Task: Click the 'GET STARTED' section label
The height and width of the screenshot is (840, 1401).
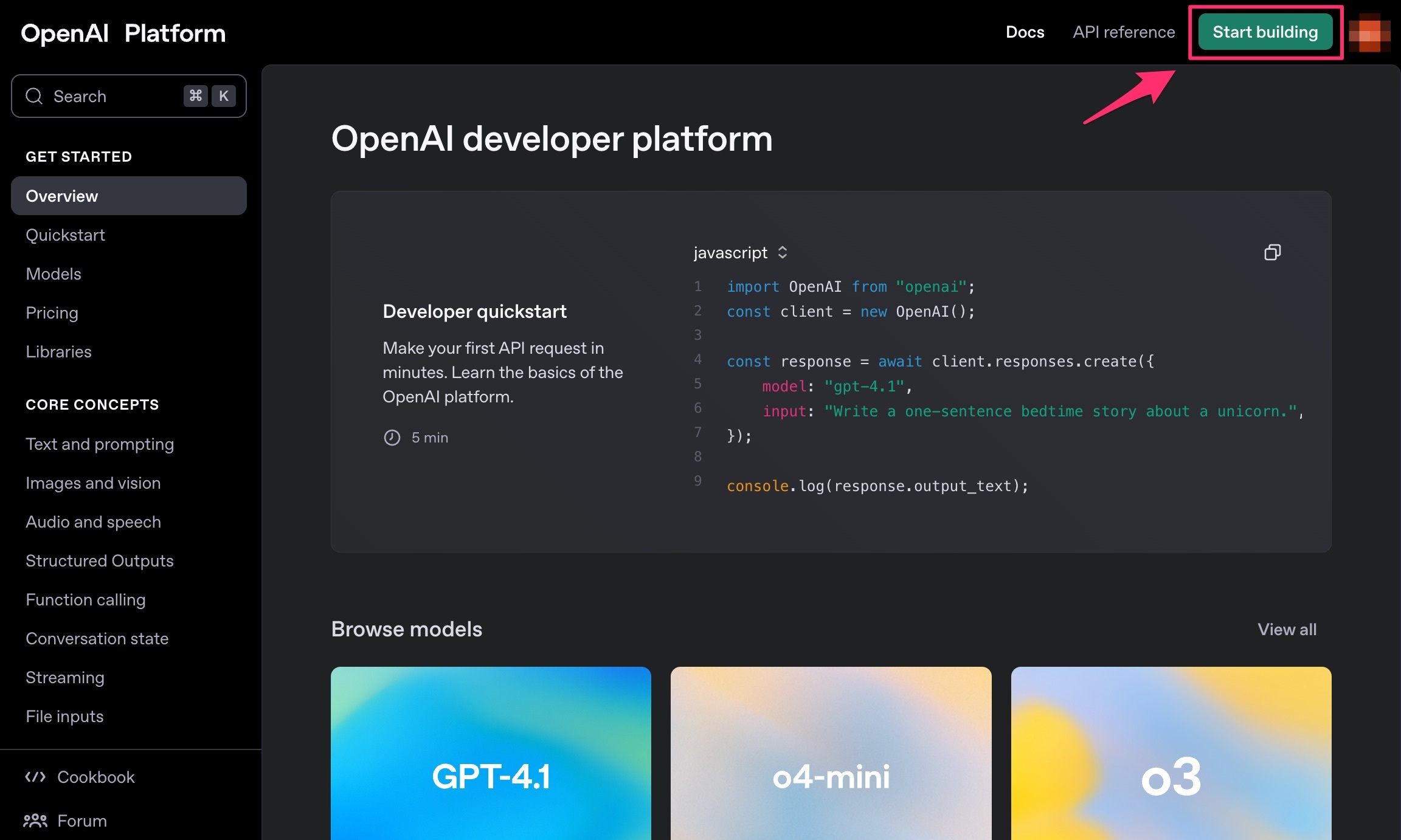Action: [x=79, y=157]
